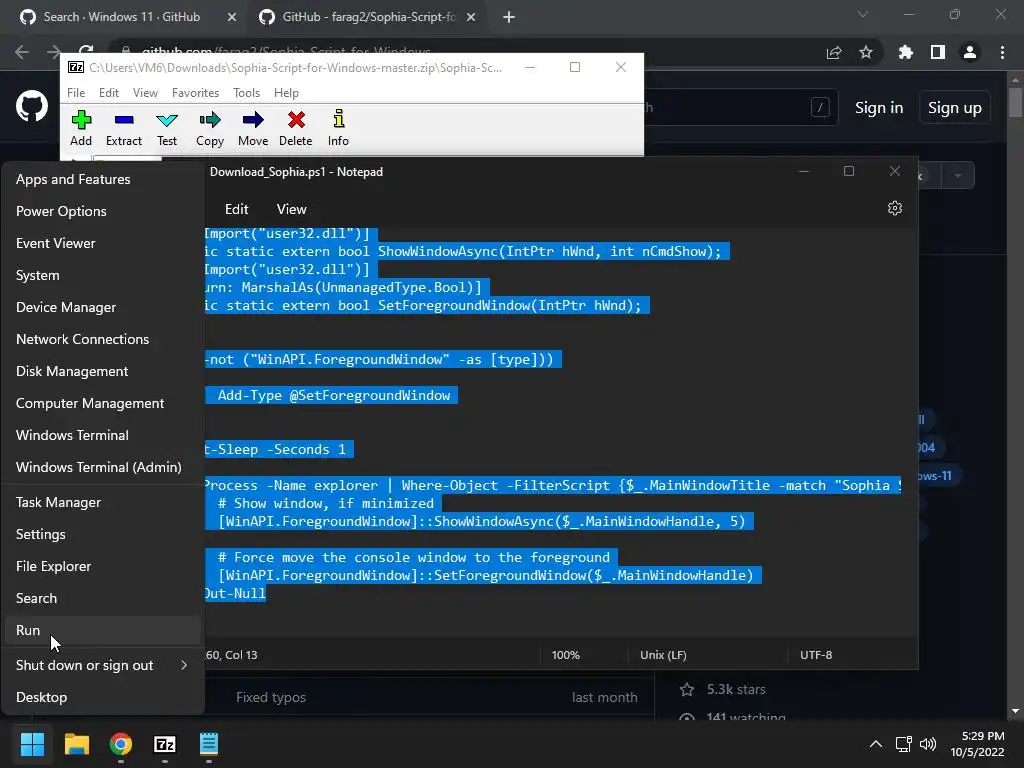
Task: Open Chrome side panel icon
Action: point(938,52)
